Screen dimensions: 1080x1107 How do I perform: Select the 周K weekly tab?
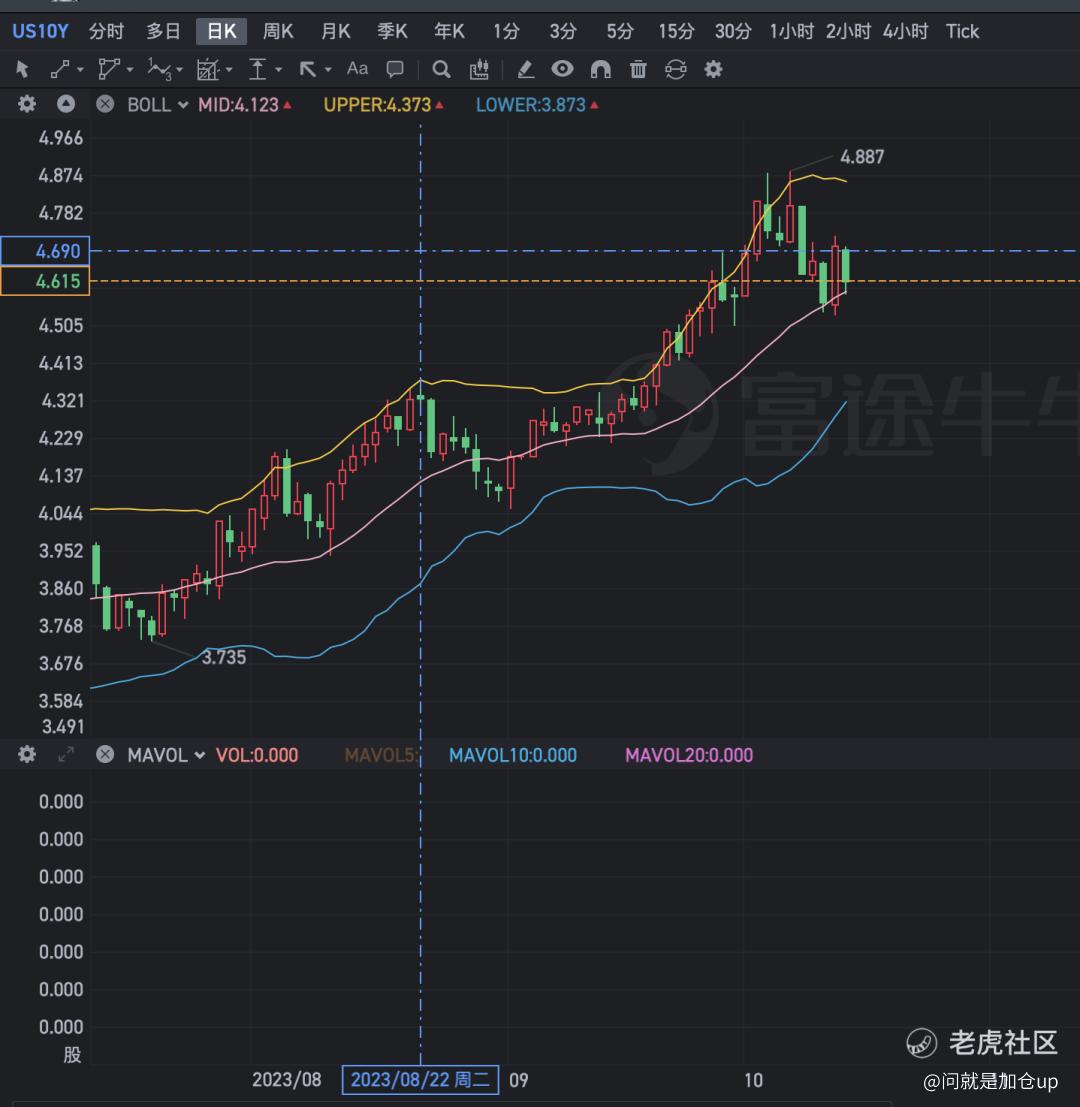point(278,31)
